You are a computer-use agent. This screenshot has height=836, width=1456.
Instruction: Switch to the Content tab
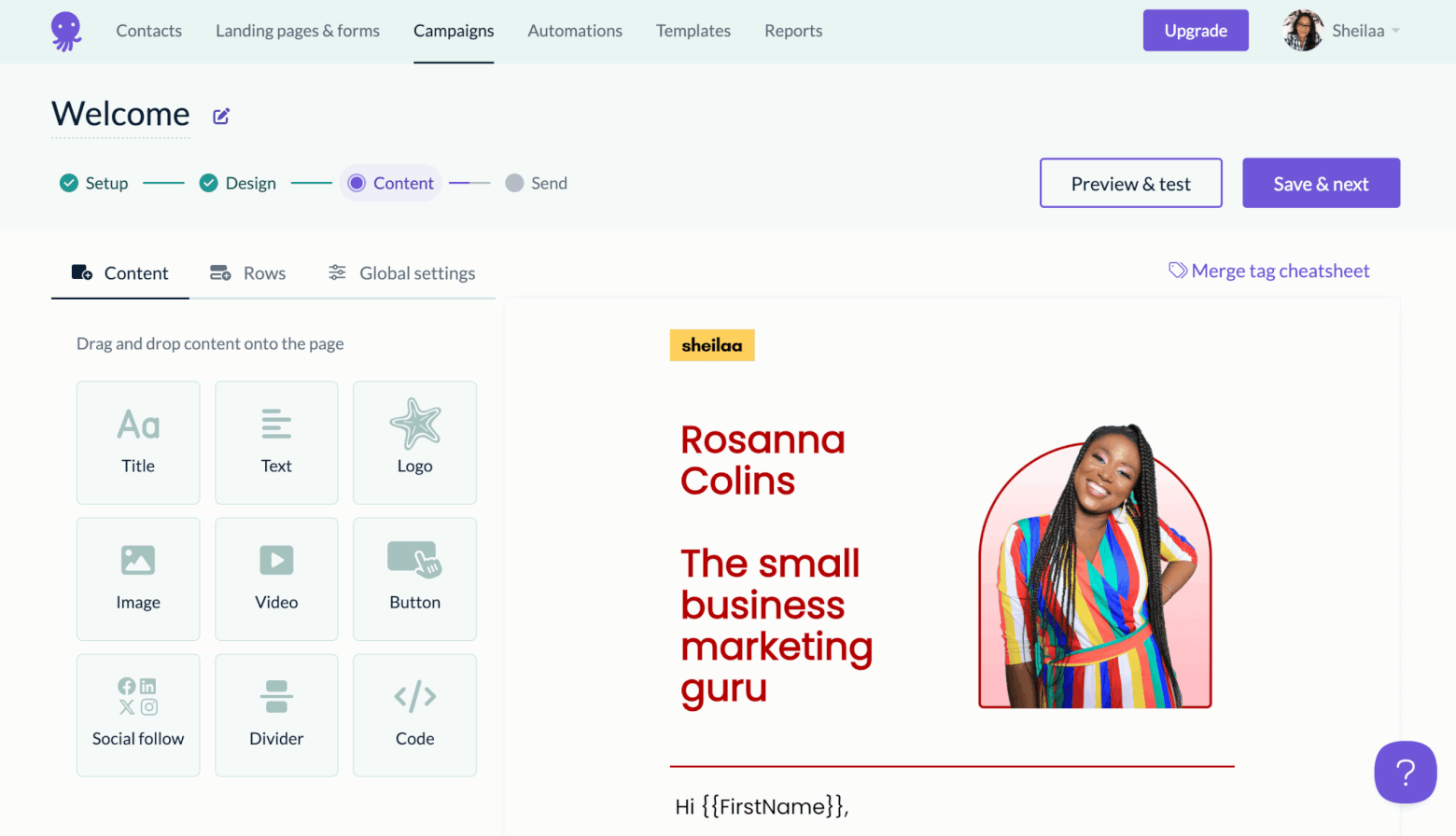pos(120,273)
